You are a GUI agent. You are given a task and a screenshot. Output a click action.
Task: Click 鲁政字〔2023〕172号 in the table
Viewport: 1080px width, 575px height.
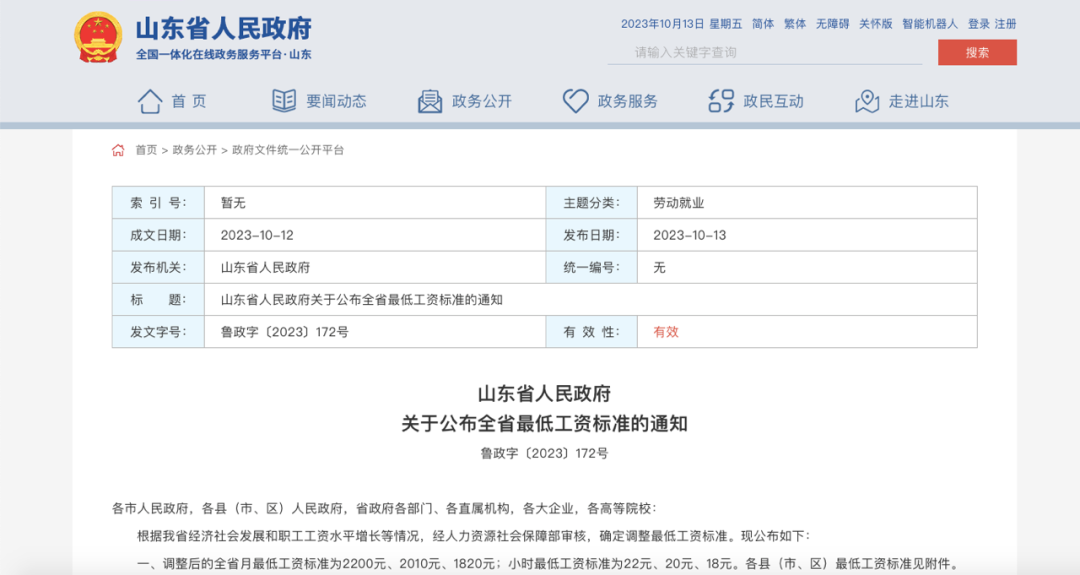click(x=284, y=332)
